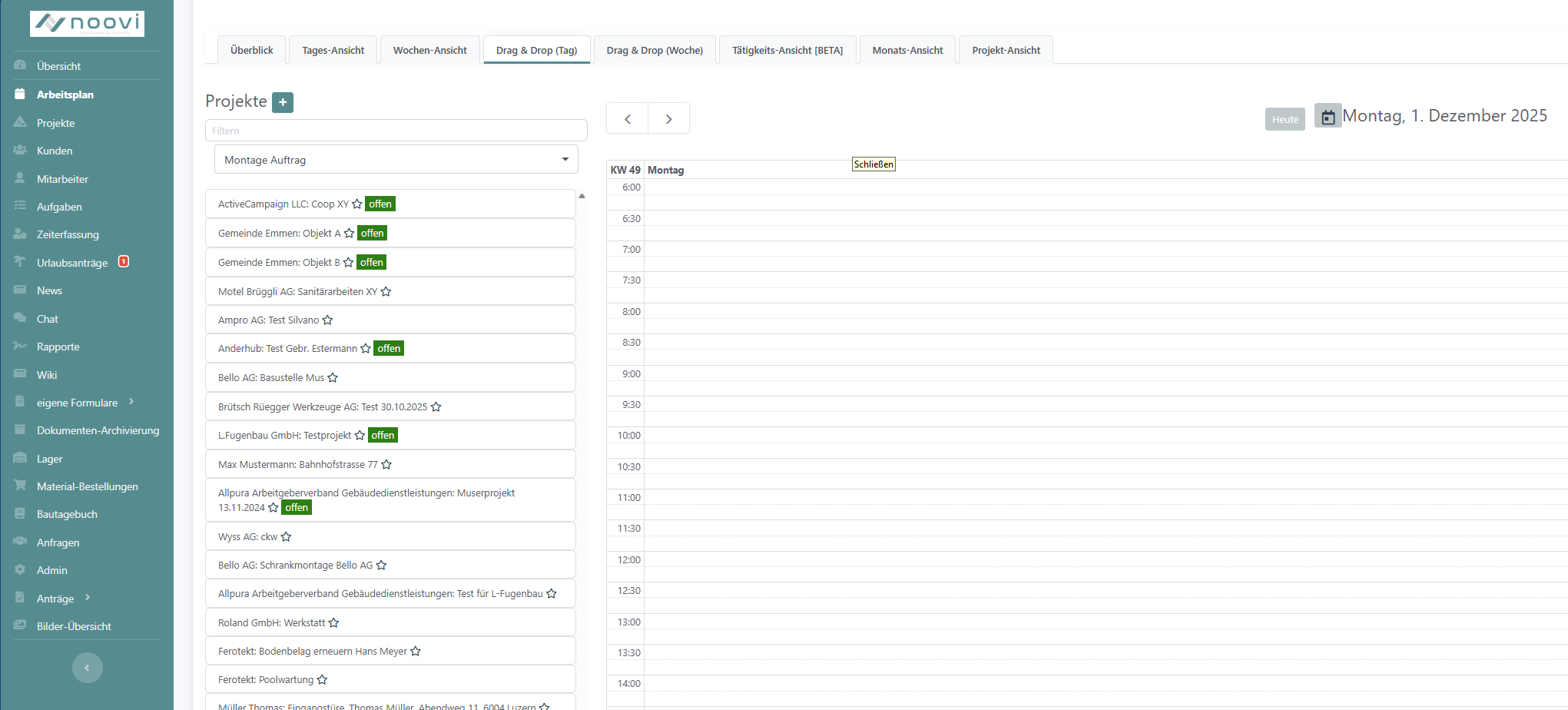Click the Mitarbeiter person icon
Viewport: 1568px width, 710px height.
20,178
